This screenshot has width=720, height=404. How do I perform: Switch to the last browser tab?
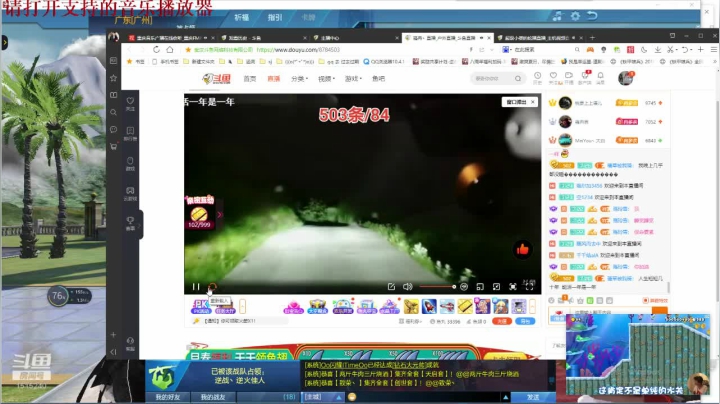point(540,38)
